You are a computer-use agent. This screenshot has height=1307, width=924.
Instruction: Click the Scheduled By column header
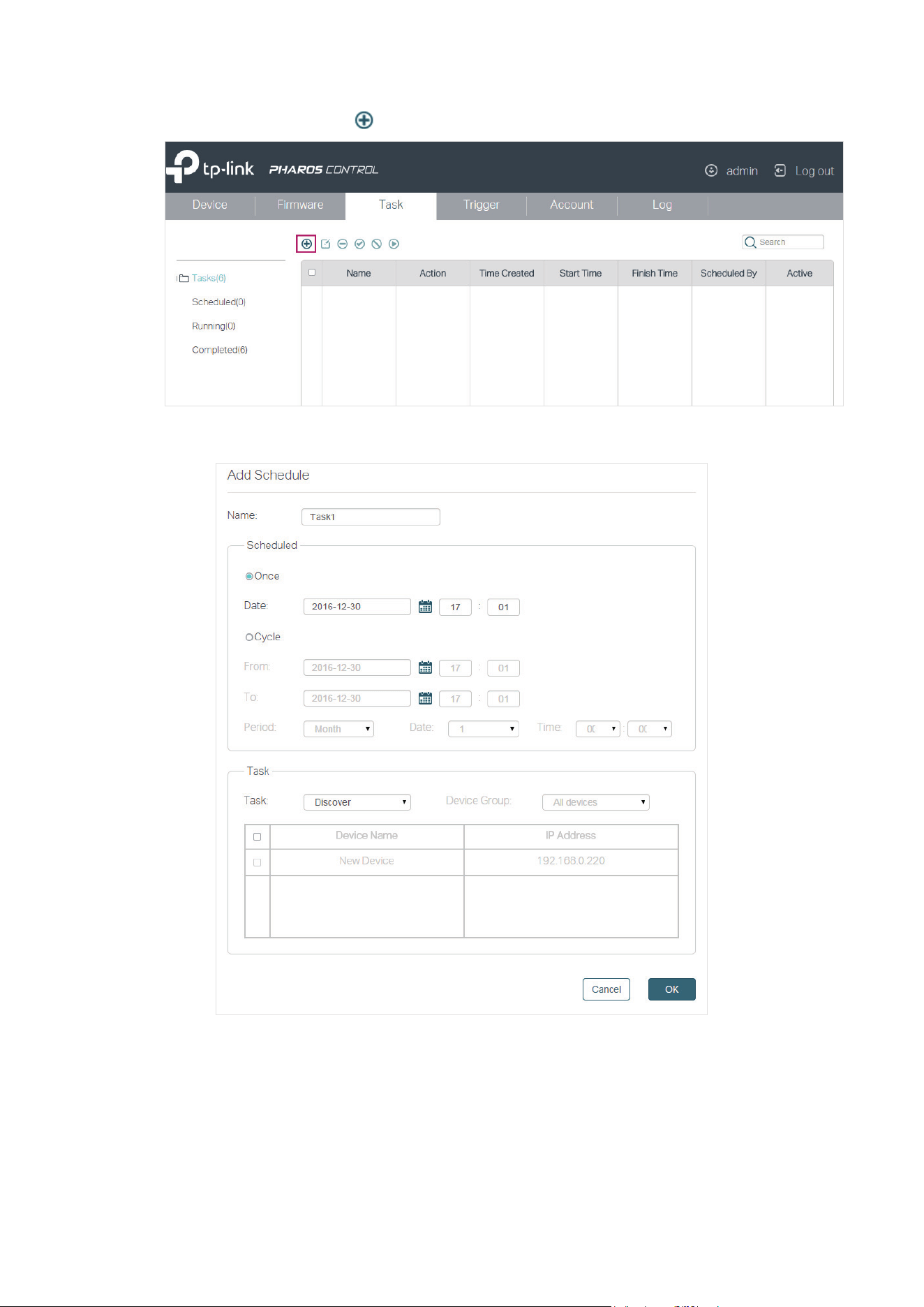click(729, 273)
